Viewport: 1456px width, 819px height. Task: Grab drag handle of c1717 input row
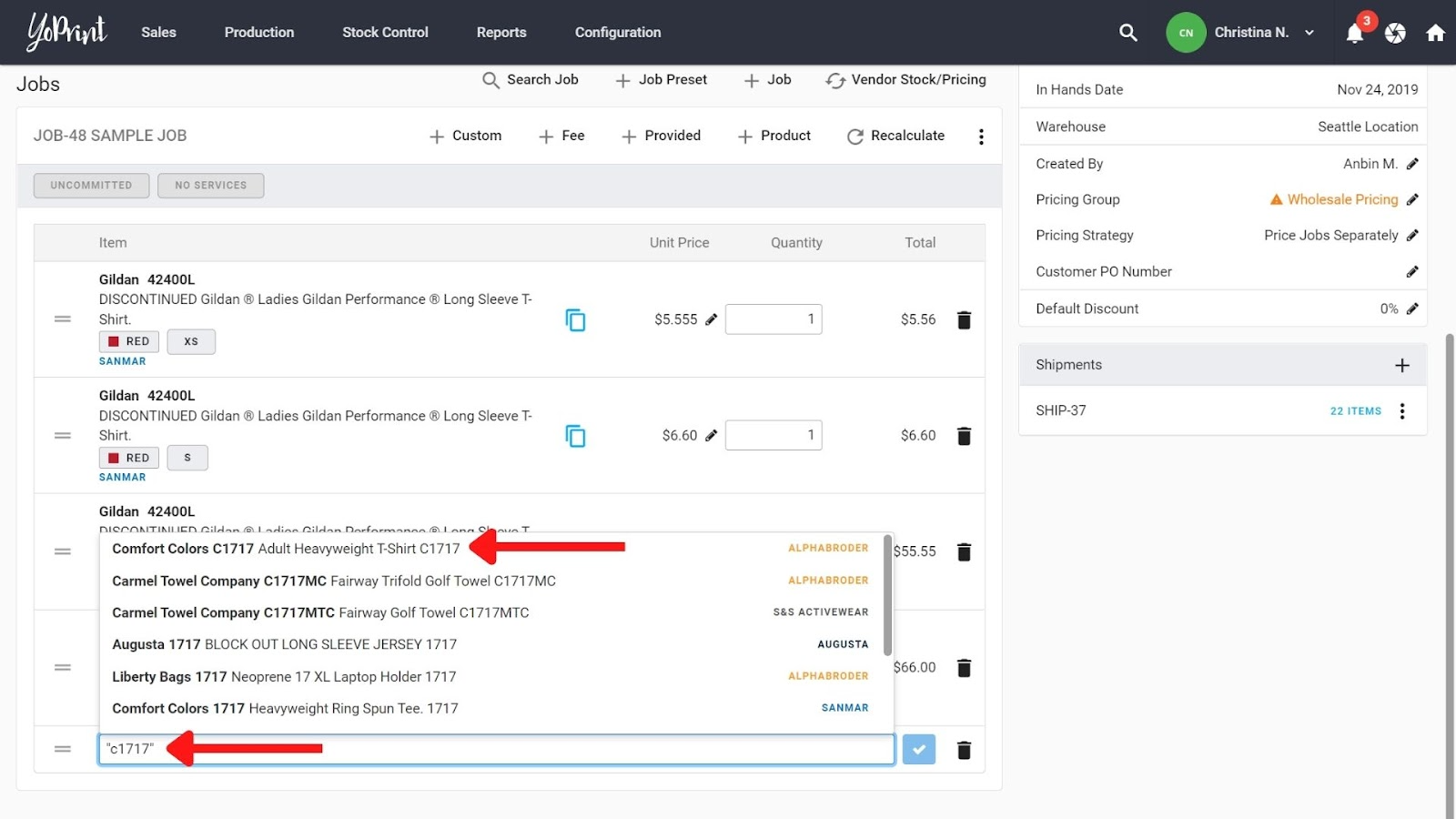63,750
